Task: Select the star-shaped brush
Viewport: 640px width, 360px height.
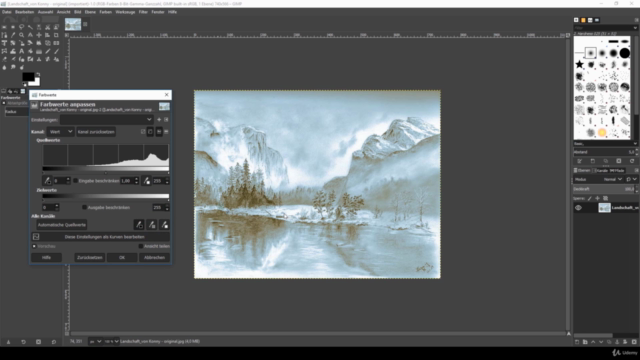Action: 579,64
